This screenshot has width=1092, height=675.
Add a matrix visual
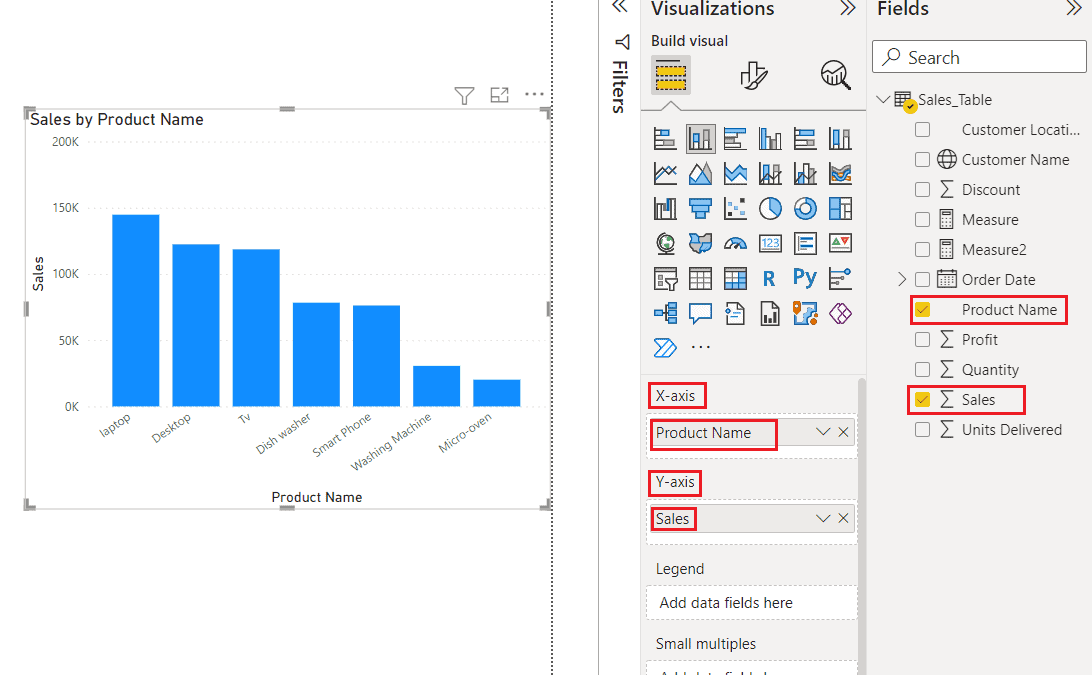735,279
